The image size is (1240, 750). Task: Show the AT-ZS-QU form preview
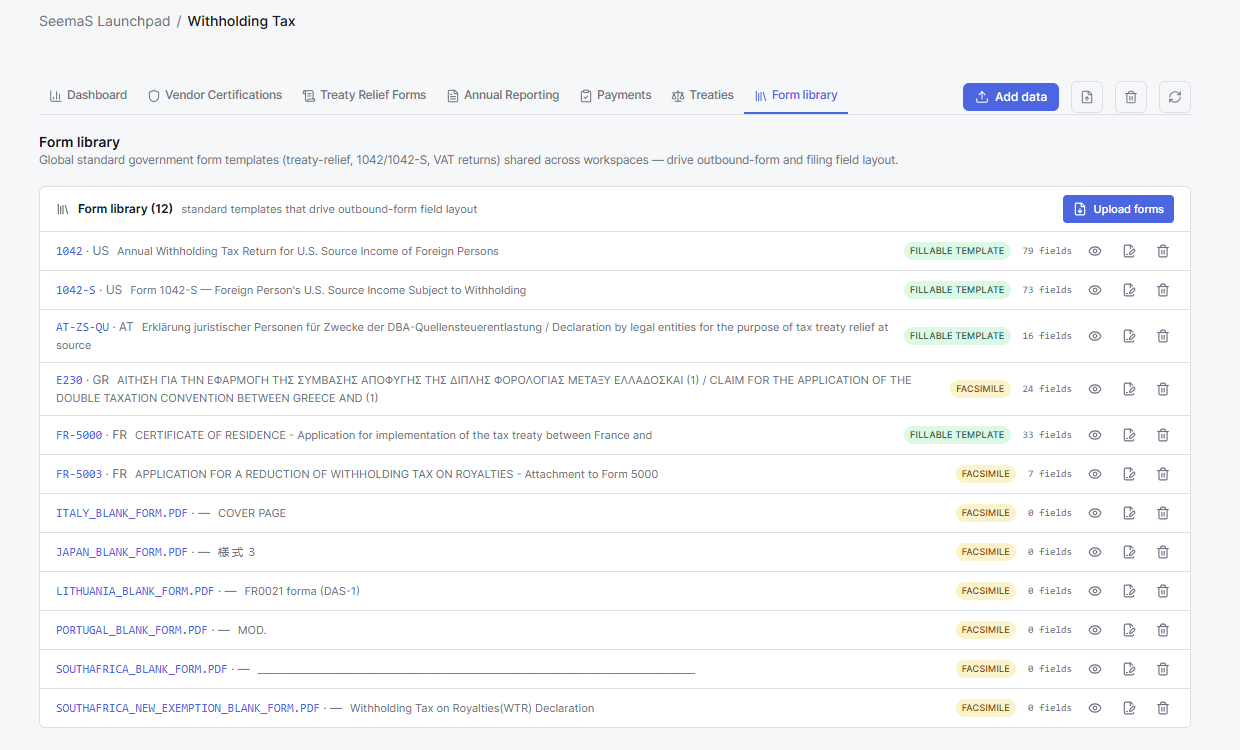[x=1095, y=336]
